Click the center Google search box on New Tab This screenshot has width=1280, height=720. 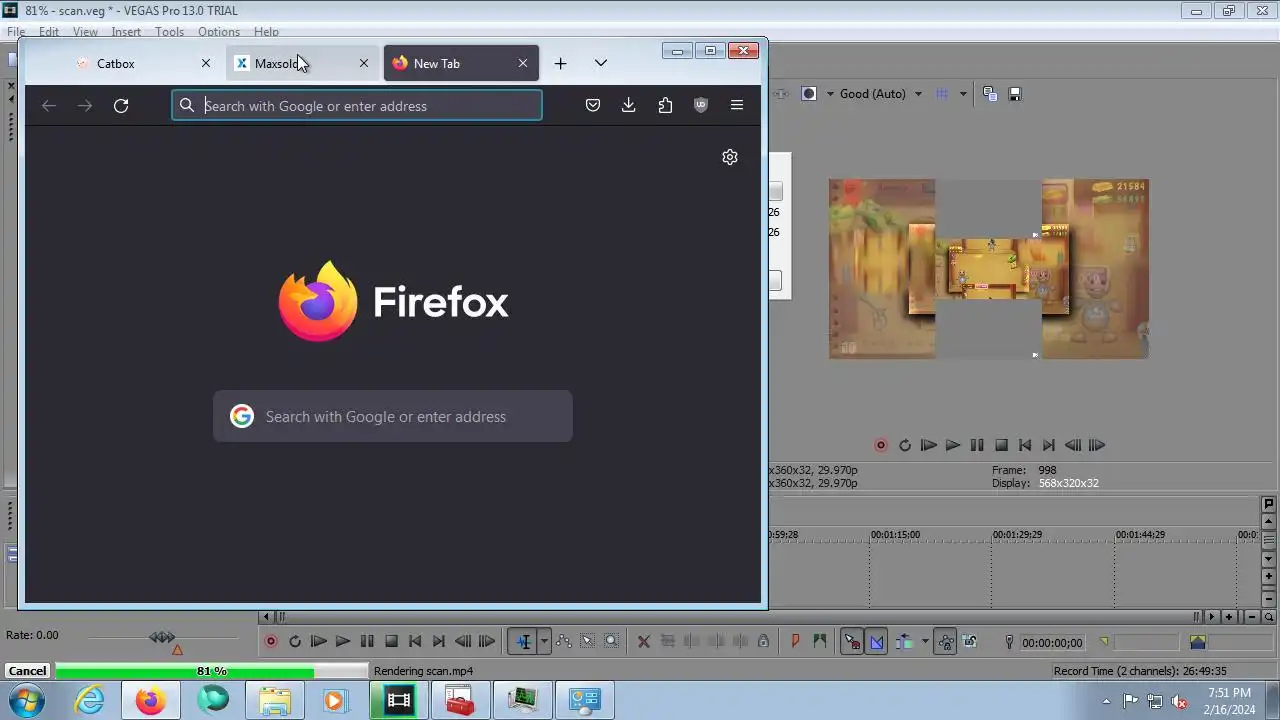point(393,416)
